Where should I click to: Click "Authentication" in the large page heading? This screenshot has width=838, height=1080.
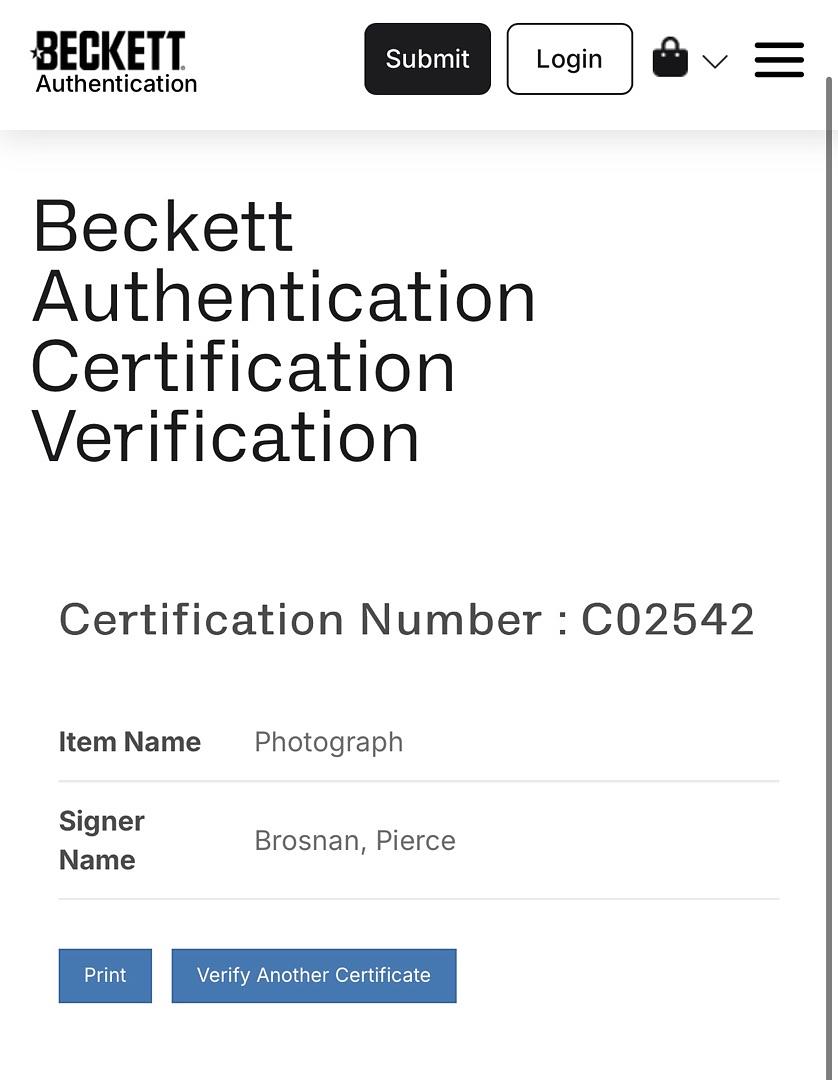tap(284, 297)
